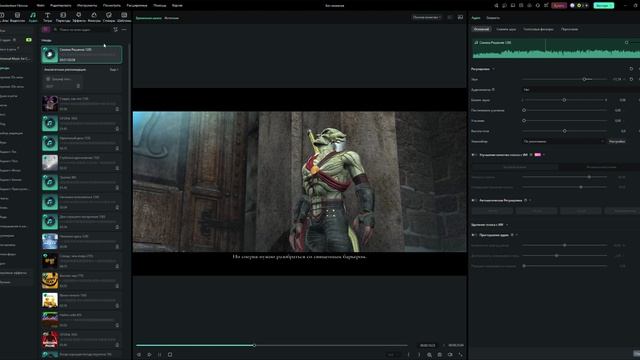
Task: Toggle AI voice enhancement switch
Action: (474, 155)
